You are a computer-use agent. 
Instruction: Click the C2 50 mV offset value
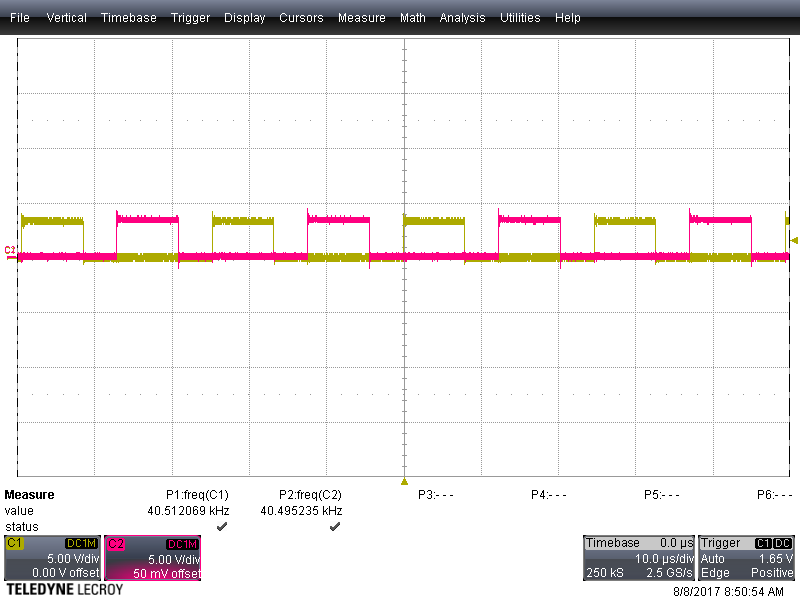pos(167,573)
